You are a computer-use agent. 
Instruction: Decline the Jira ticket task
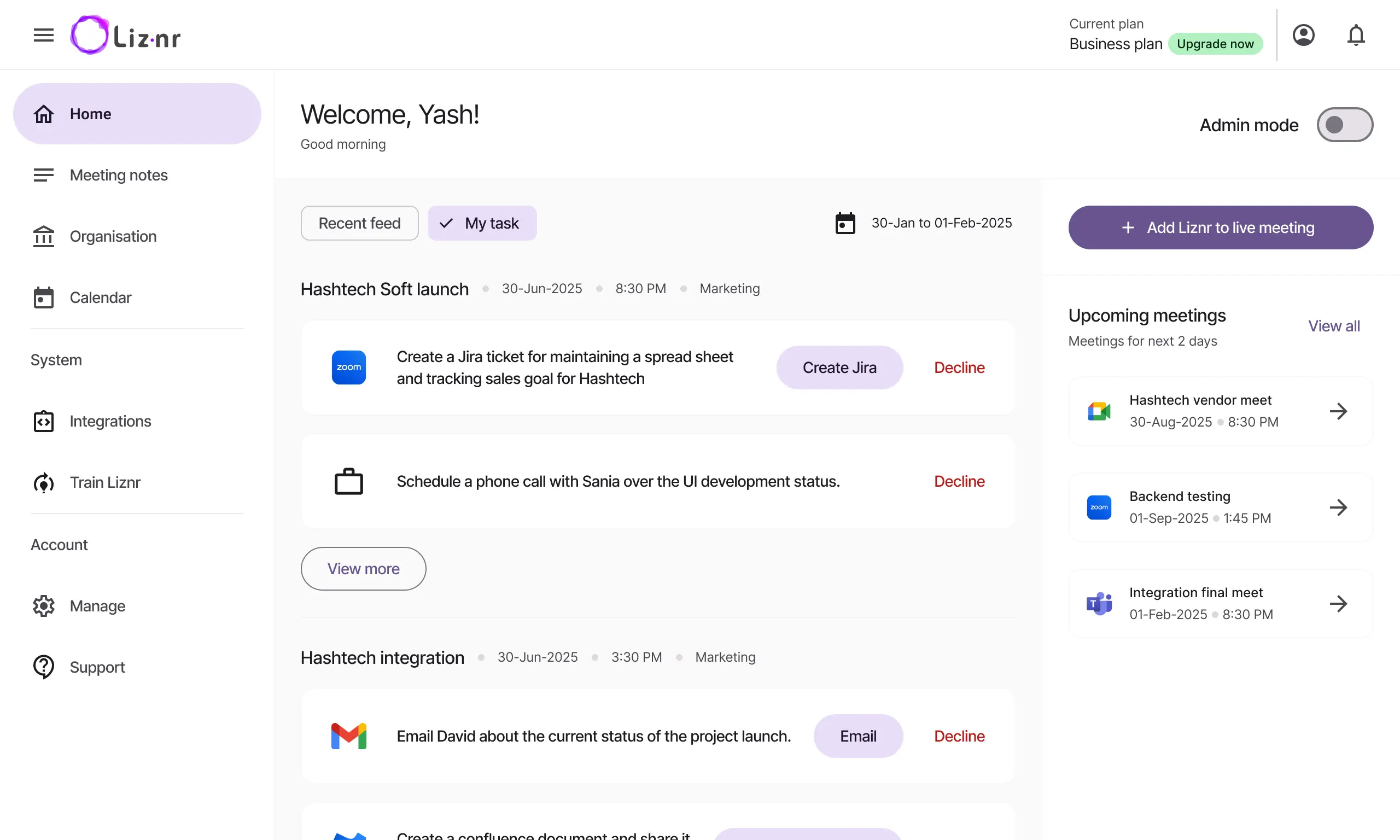pos(959,367)
